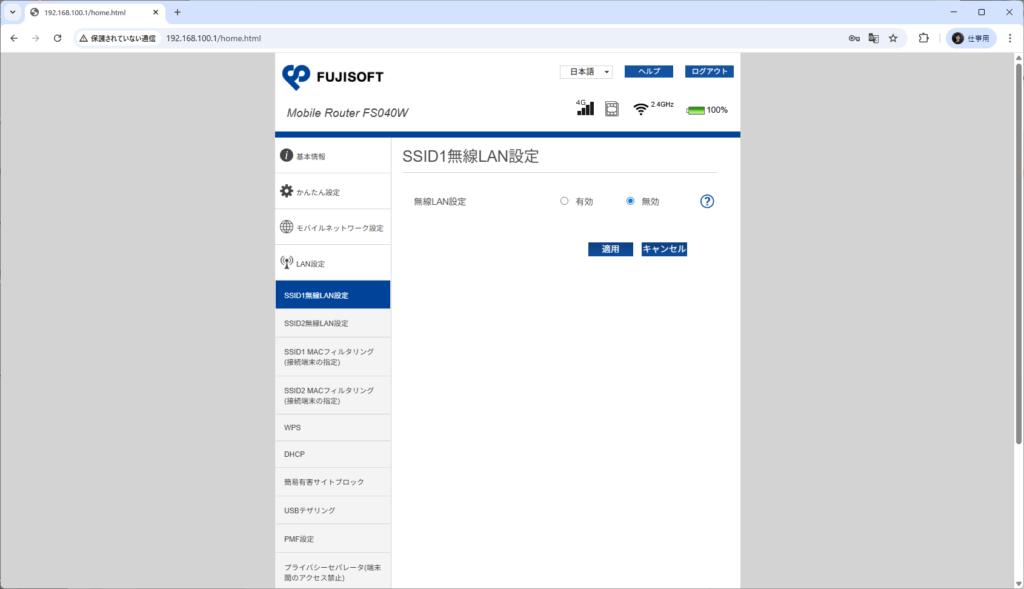This screenshot has height=589, width=1024.
Task: Select the 無効 radio button
Action: coord(630,201)
